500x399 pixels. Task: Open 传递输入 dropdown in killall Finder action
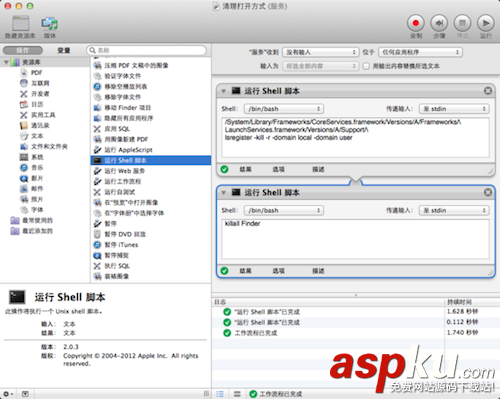tap(454, 210)
